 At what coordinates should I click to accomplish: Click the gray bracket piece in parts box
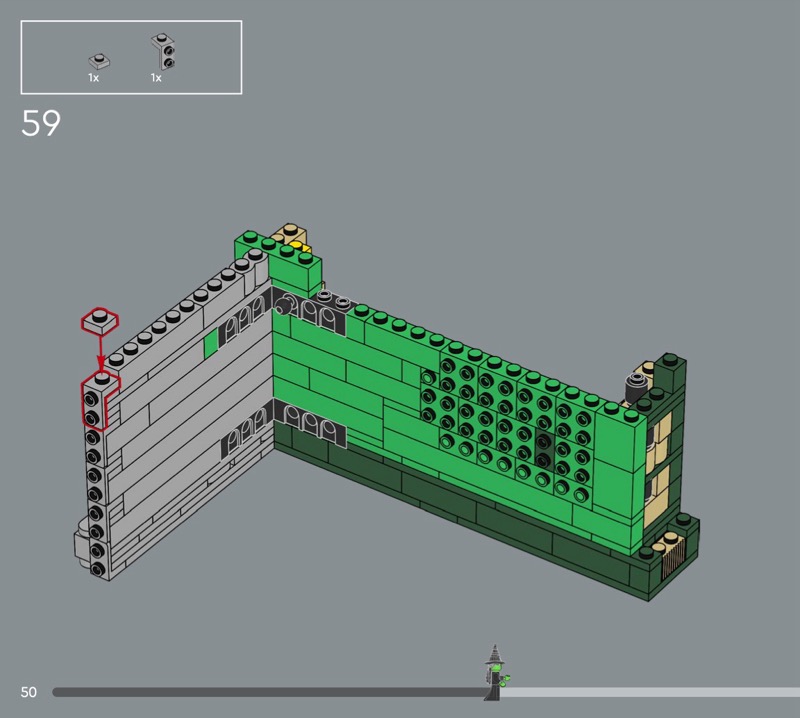pyautogui.click(x=161, y=52)
